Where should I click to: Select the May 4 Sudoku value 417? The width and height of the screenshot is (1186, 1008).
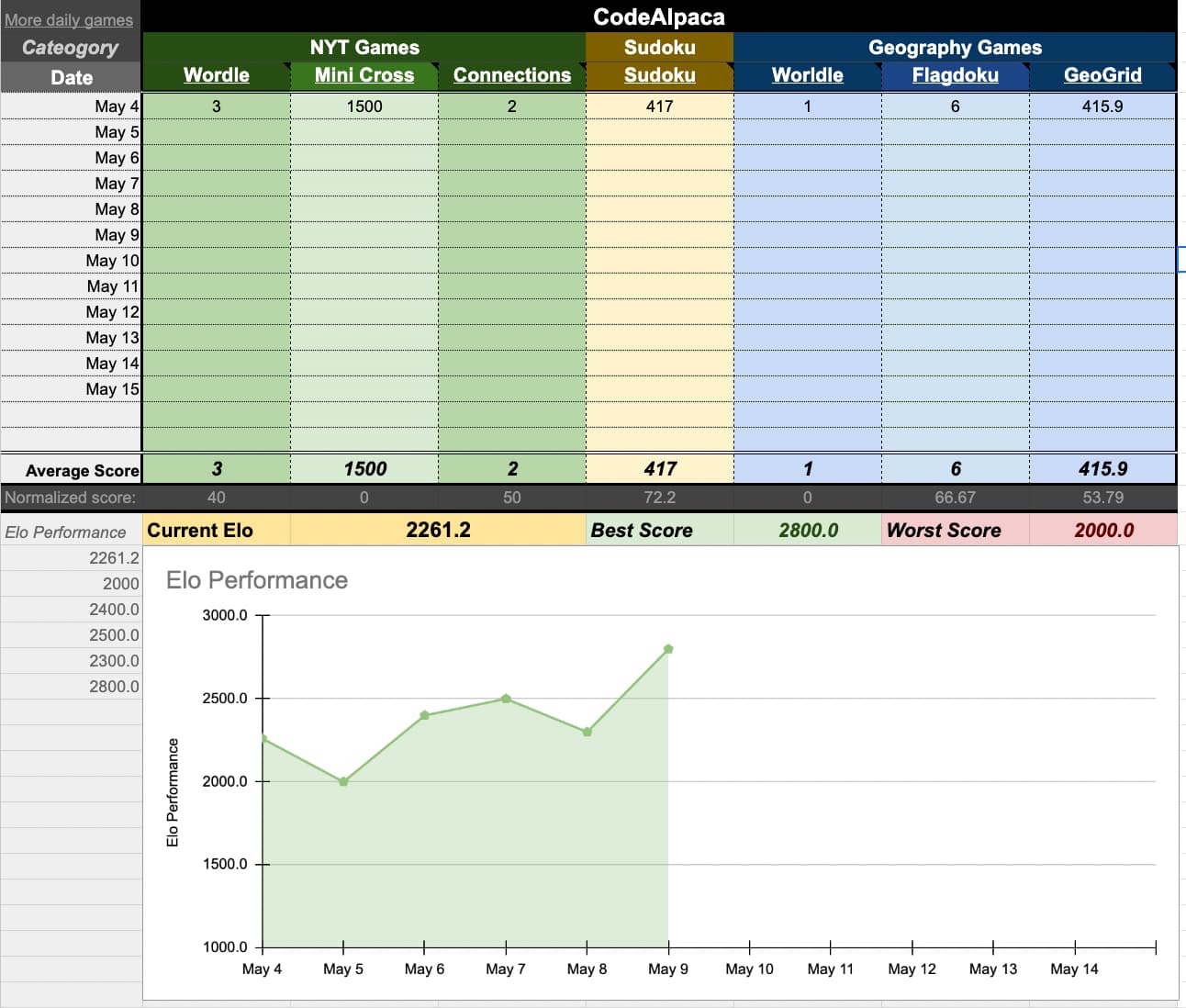coord(660,106)
